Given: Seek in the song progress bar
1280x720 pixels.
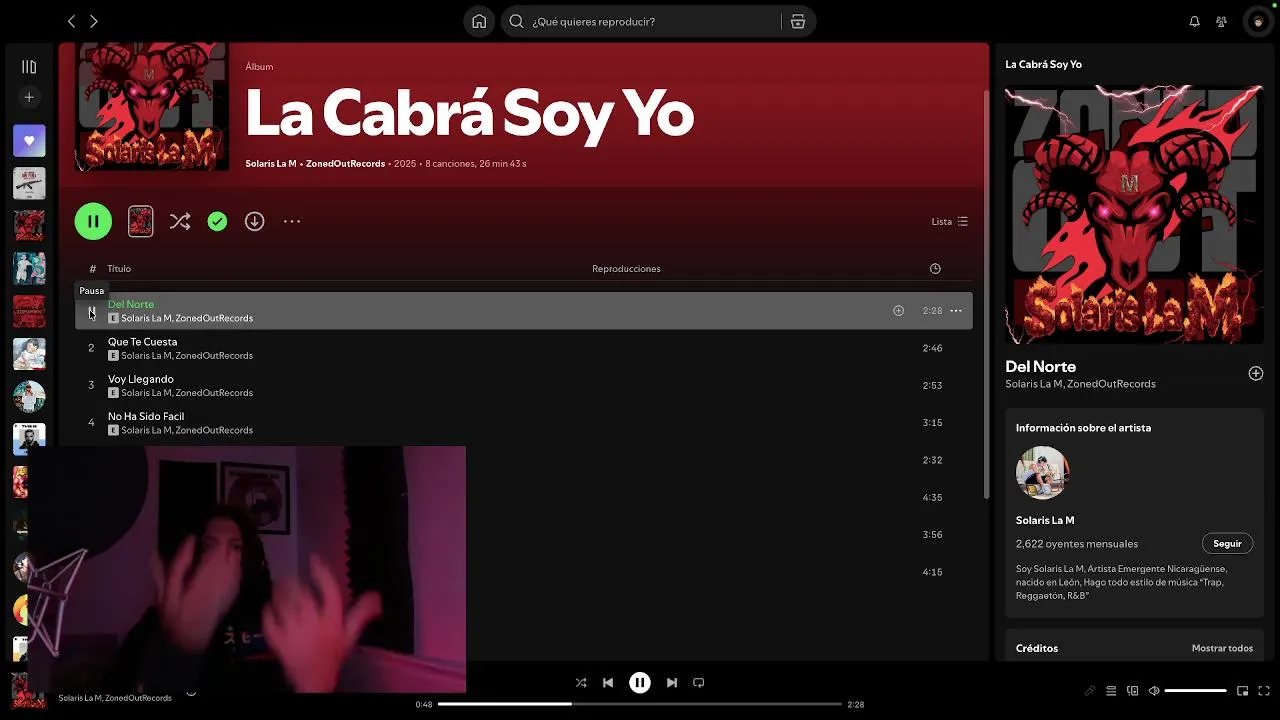Looking at the screenshot, I should click(640, 704).
